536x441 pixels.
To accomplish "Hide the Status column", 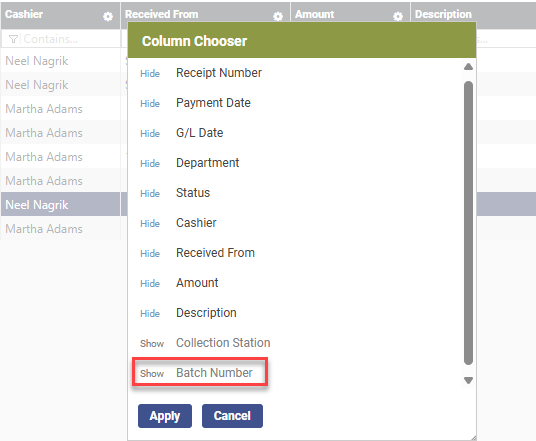I will click(x=150, y=193).
